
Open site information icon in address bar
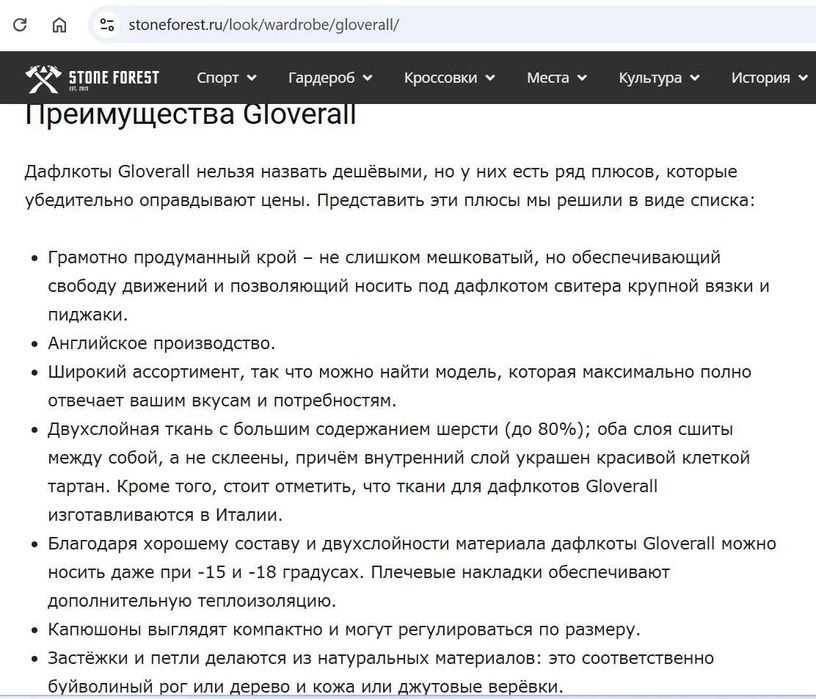pyautogui.click(x=107, y=24)
